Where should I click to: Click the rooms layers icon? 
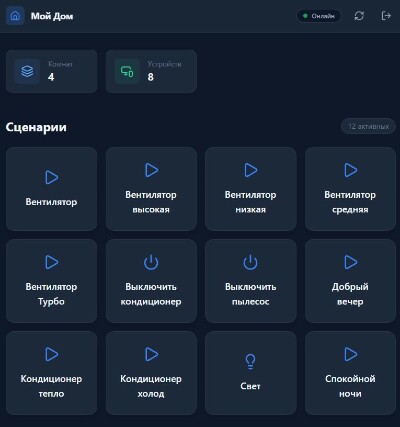point(27,71)
